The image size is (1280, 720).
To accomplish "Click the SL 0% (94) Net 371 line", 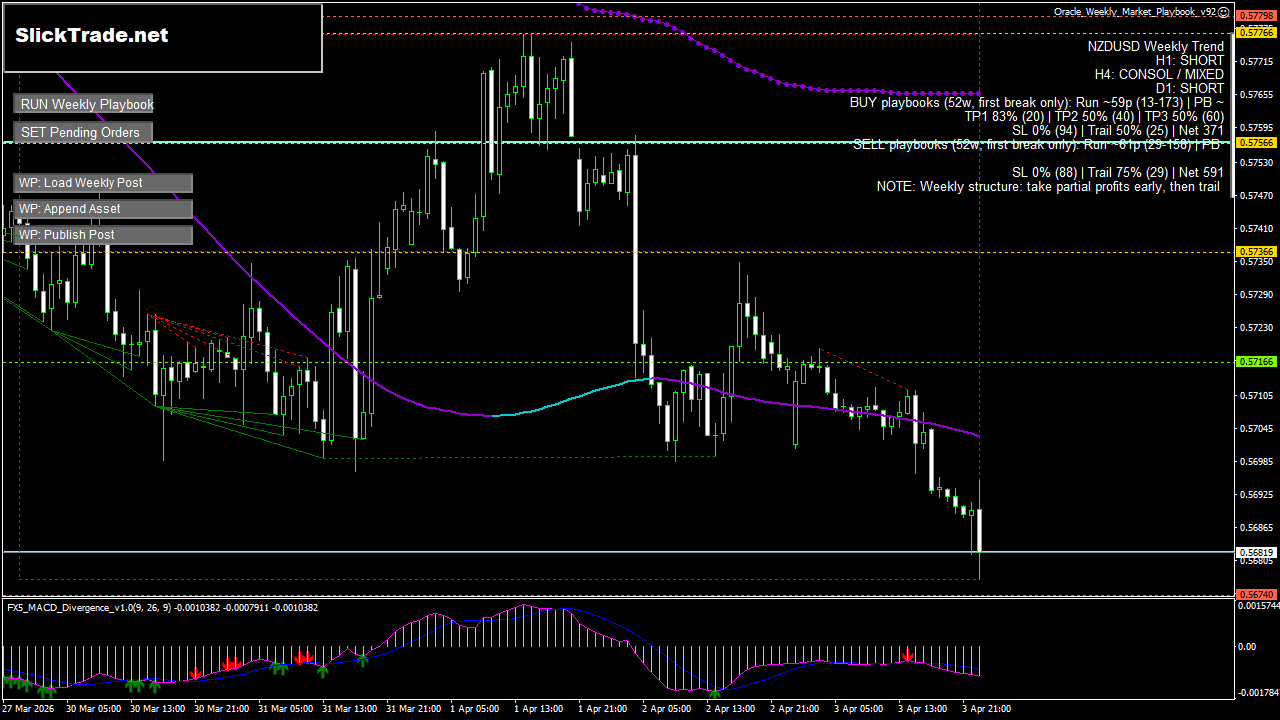I will coord(1117,131).
